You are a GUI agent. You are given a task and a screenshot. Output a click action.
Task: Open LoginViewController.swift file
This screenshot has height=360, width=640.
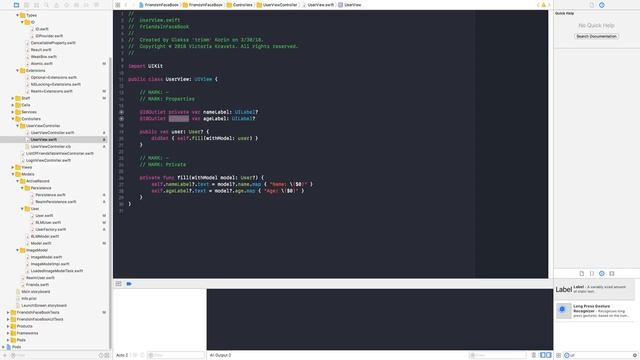pyautogui.click(x=48, y=160)
